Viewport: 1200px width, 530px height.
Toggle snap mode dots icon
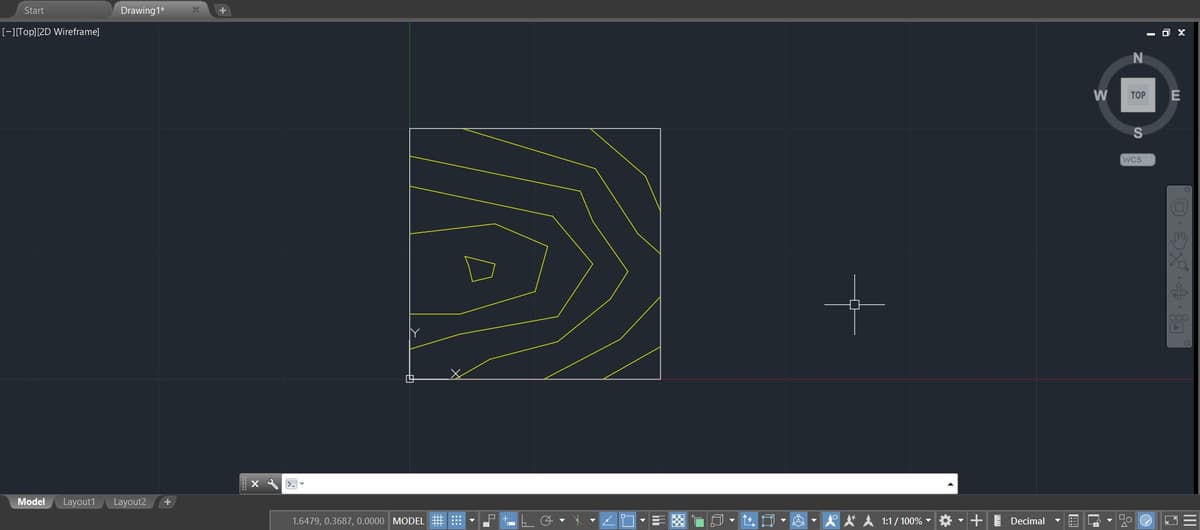pos(456,521)
